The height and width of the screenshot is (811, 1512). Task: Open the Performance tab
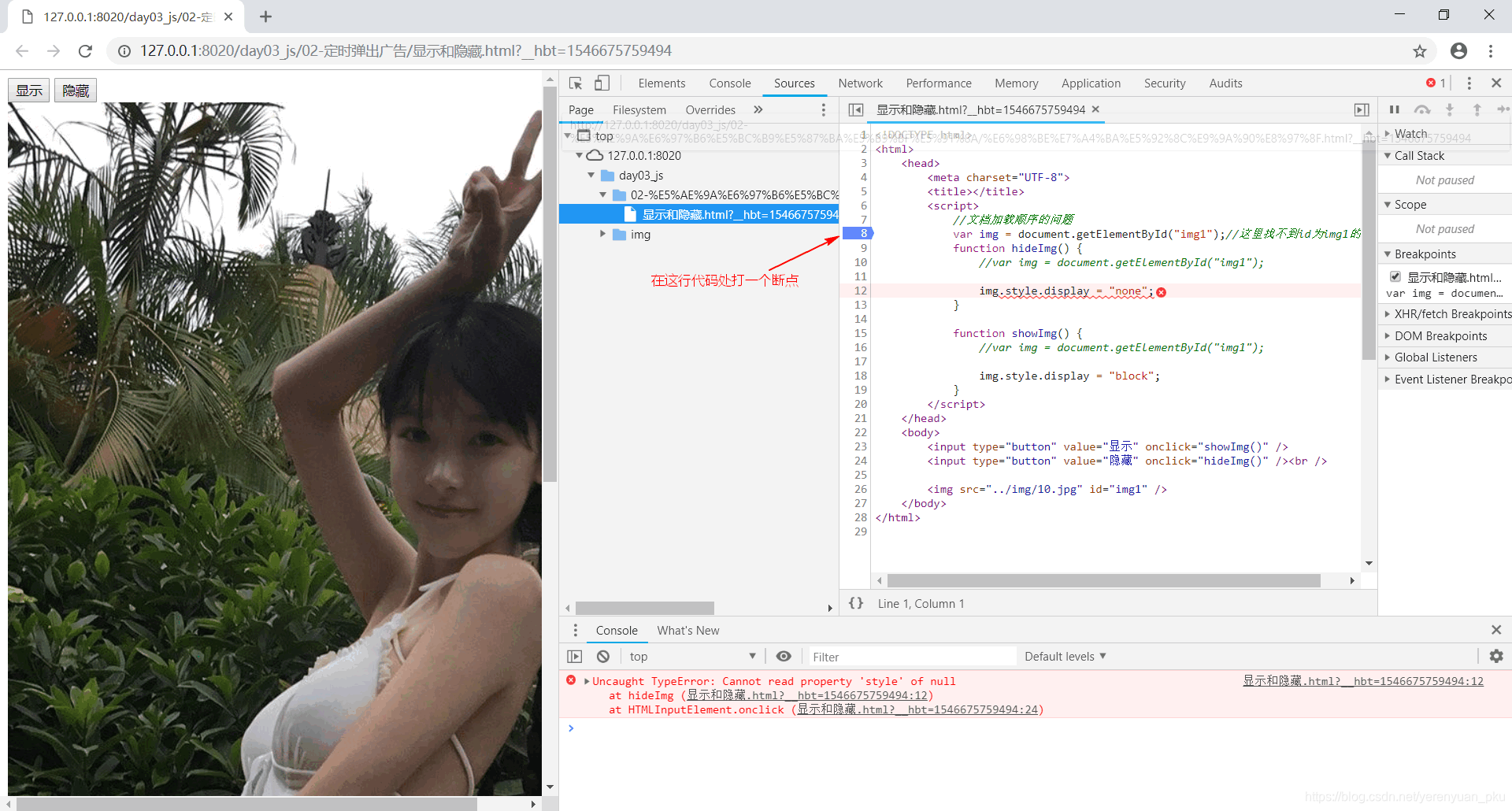pyautogui.click(x=939, y=83)
